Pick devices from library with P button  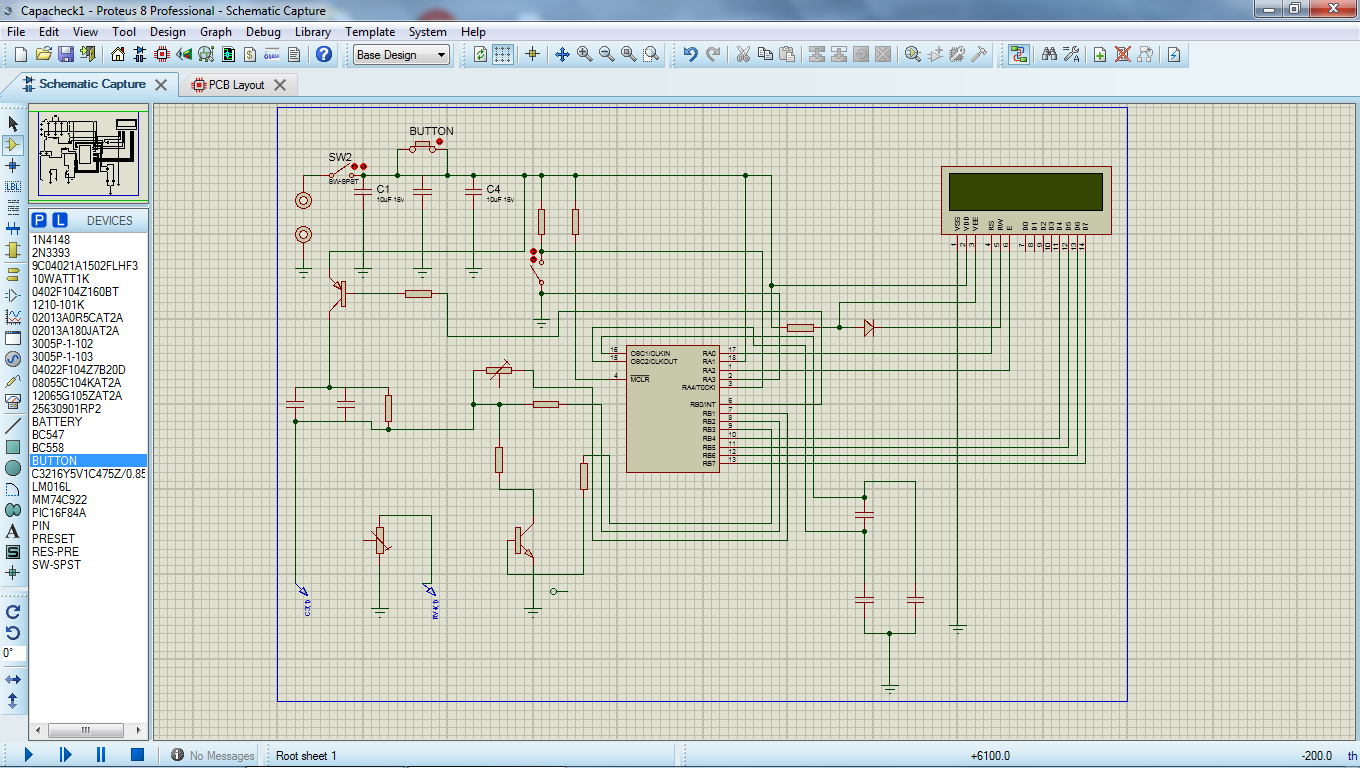39,220
